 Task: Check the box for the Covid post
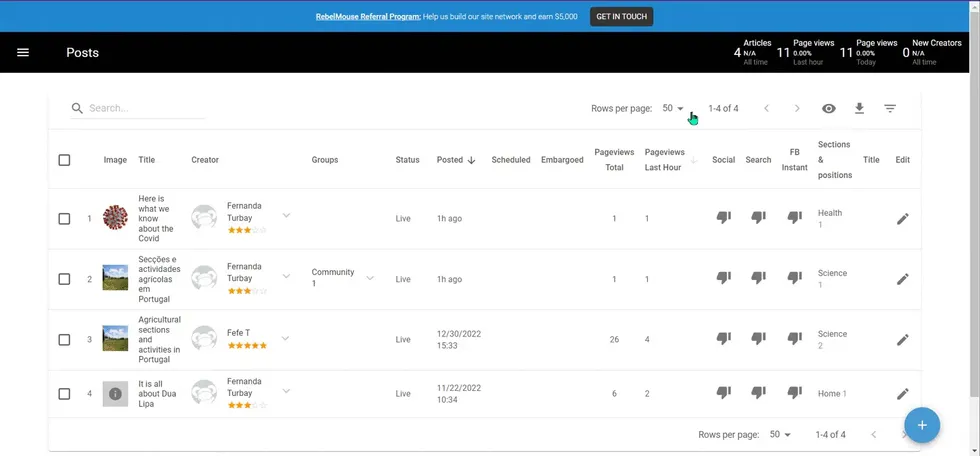pyautogui.click(x=64, y=219)
